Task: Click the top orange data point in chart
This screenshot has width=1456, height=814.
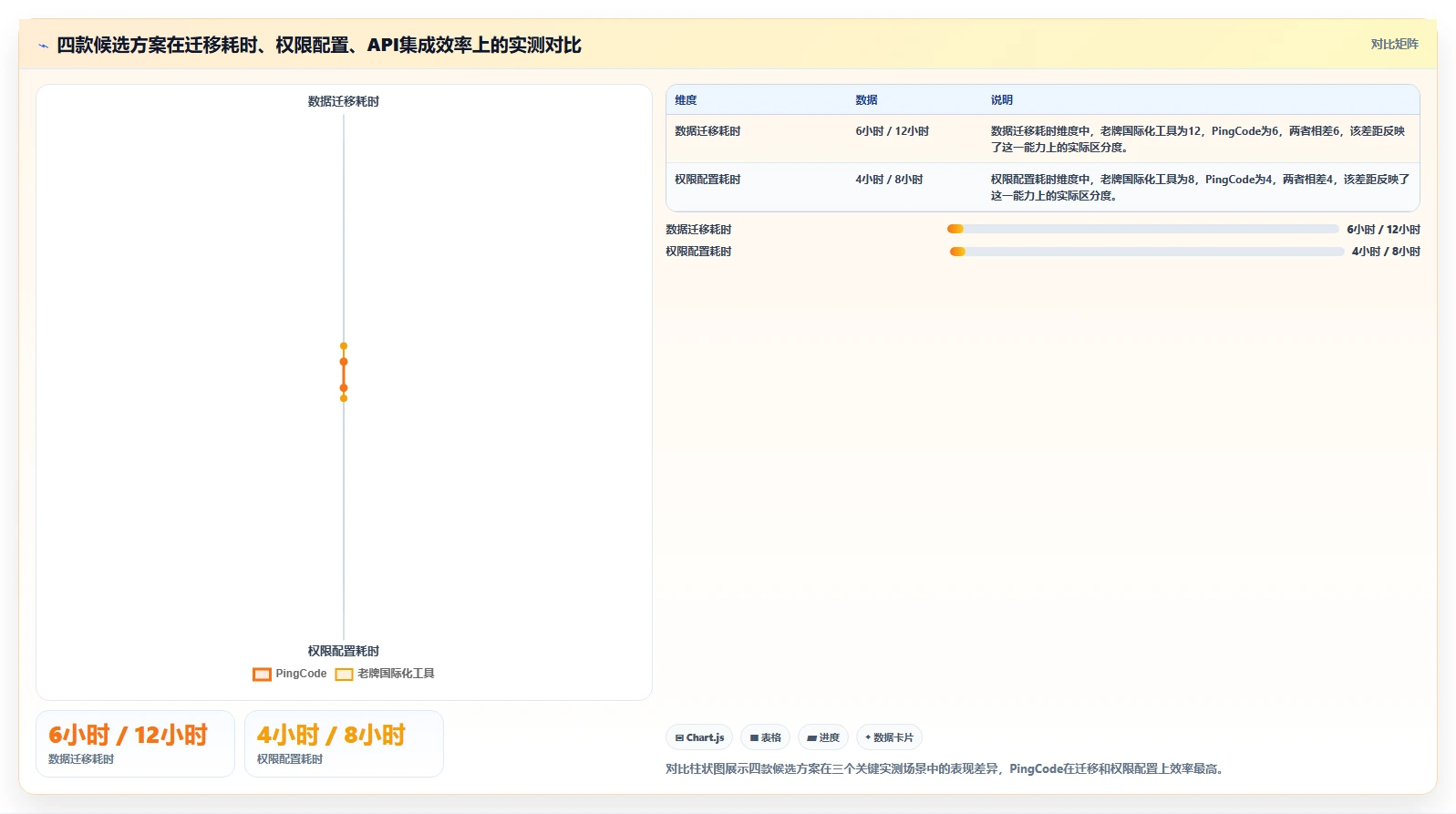Action: [344, 346]
